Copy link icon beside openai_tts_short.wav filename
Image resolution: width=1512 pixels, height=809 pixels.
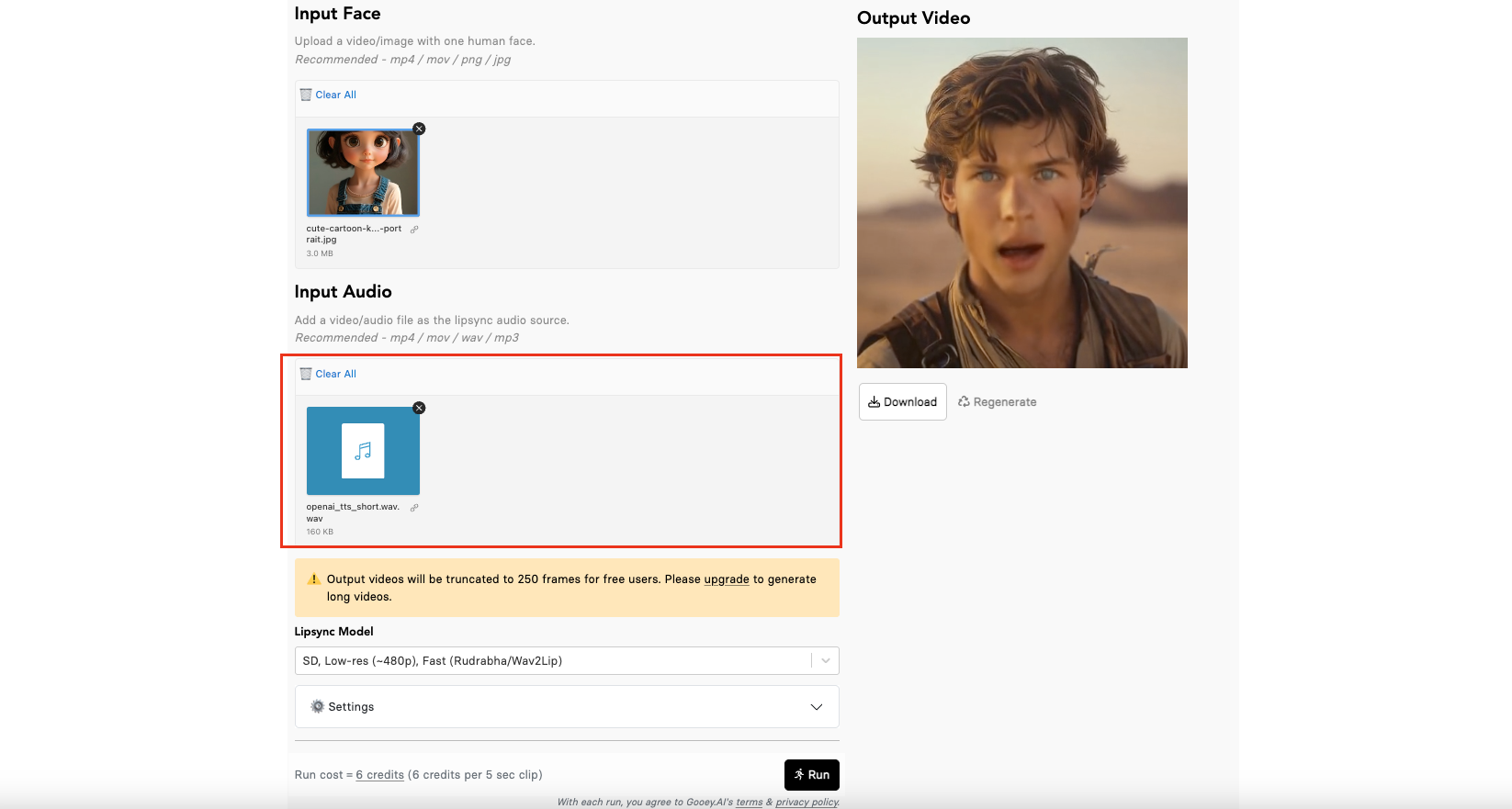coord(414,508)
